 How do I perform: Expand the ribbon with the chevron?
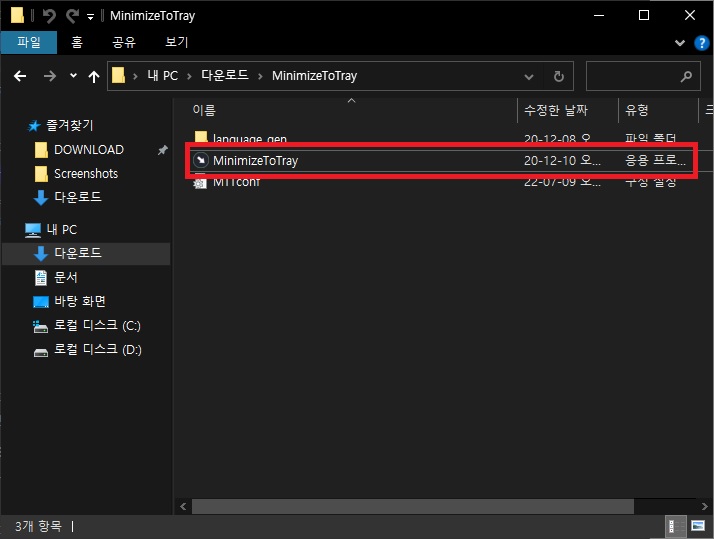(x=679, y=43)
